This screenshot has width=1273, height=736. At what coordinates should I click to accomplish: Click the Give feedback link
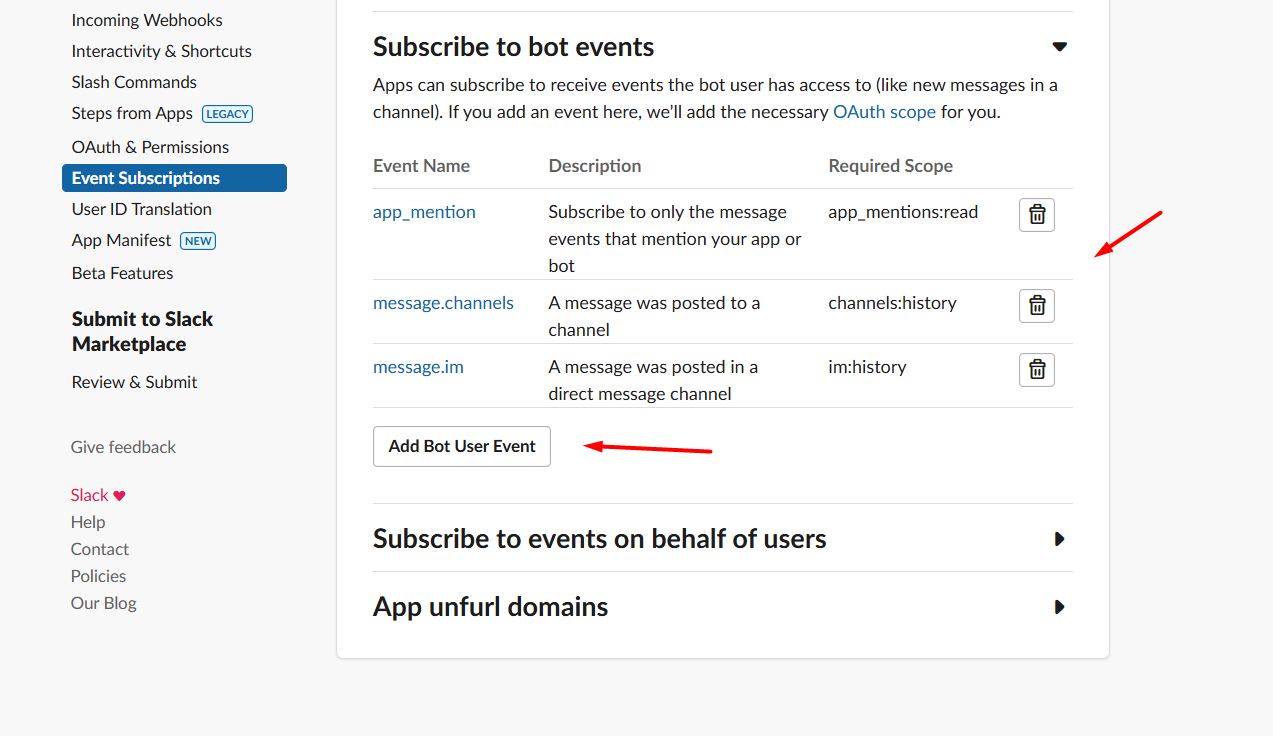pyautogui.click(x=123, y=447)
